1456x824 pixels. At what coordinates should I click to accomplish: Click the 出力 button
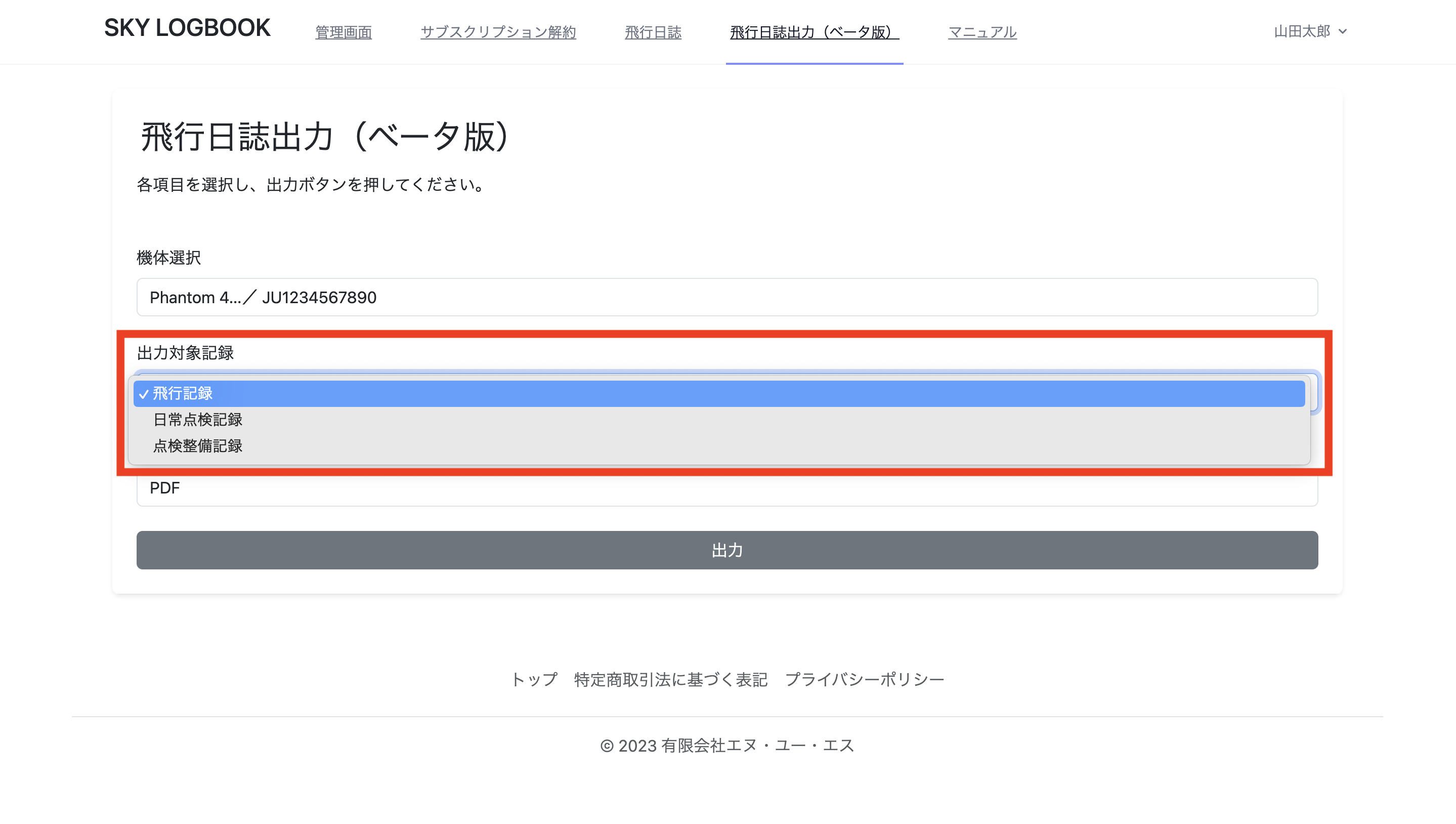click(x=727, y=550)
